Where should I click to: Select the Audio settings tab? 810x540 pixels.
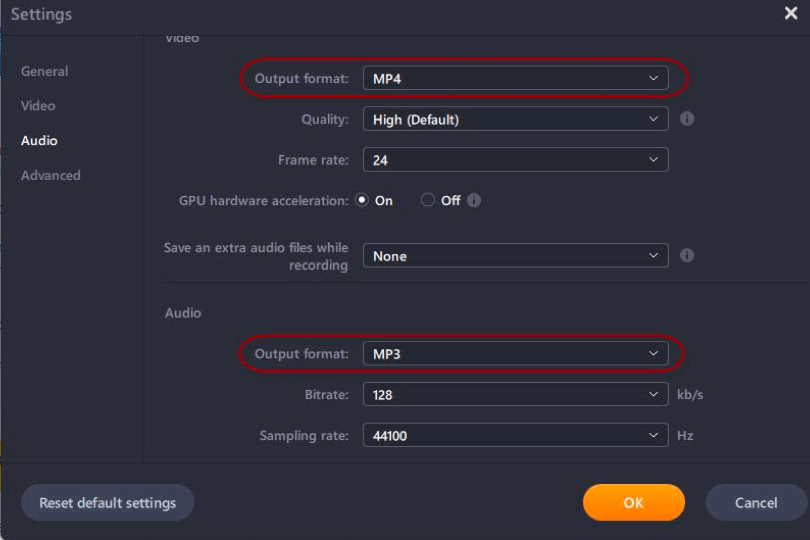click(39, 141)
